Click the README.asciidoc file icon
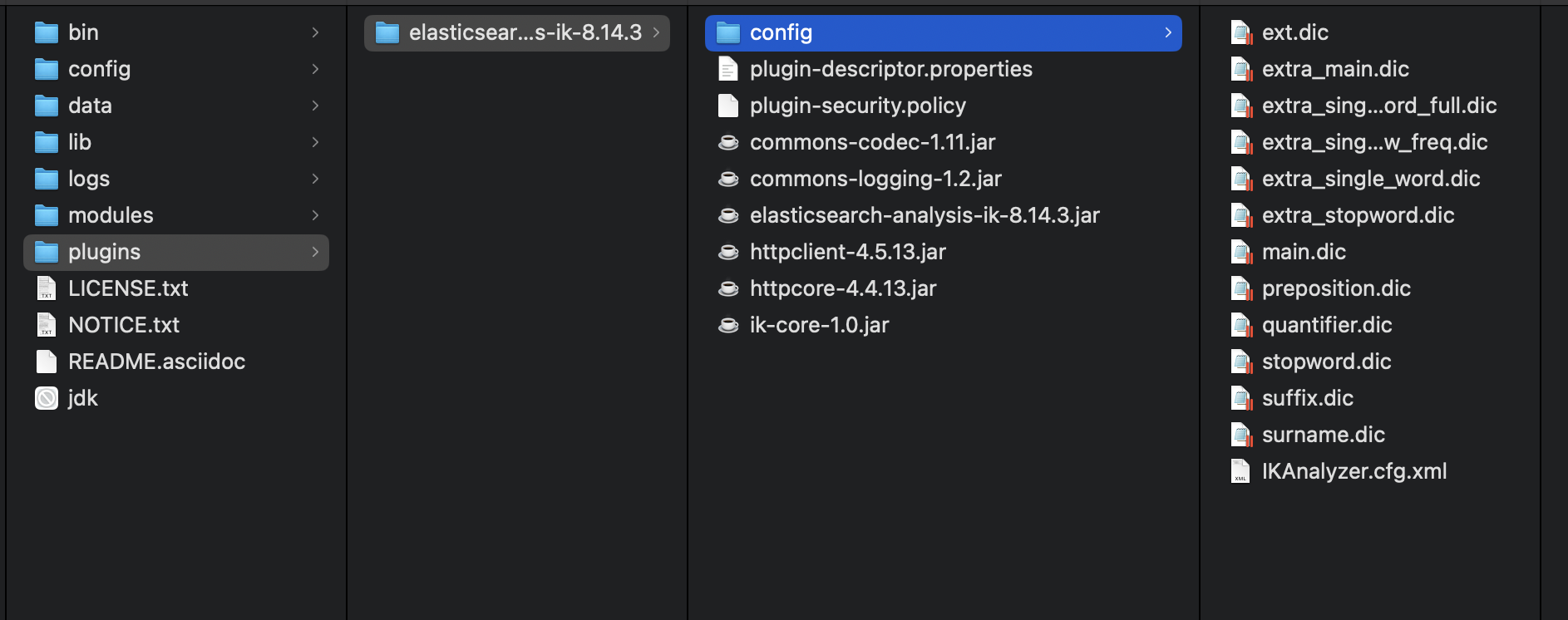The image size is (1568, 620). pyautogui.click(x=47, y=362)
